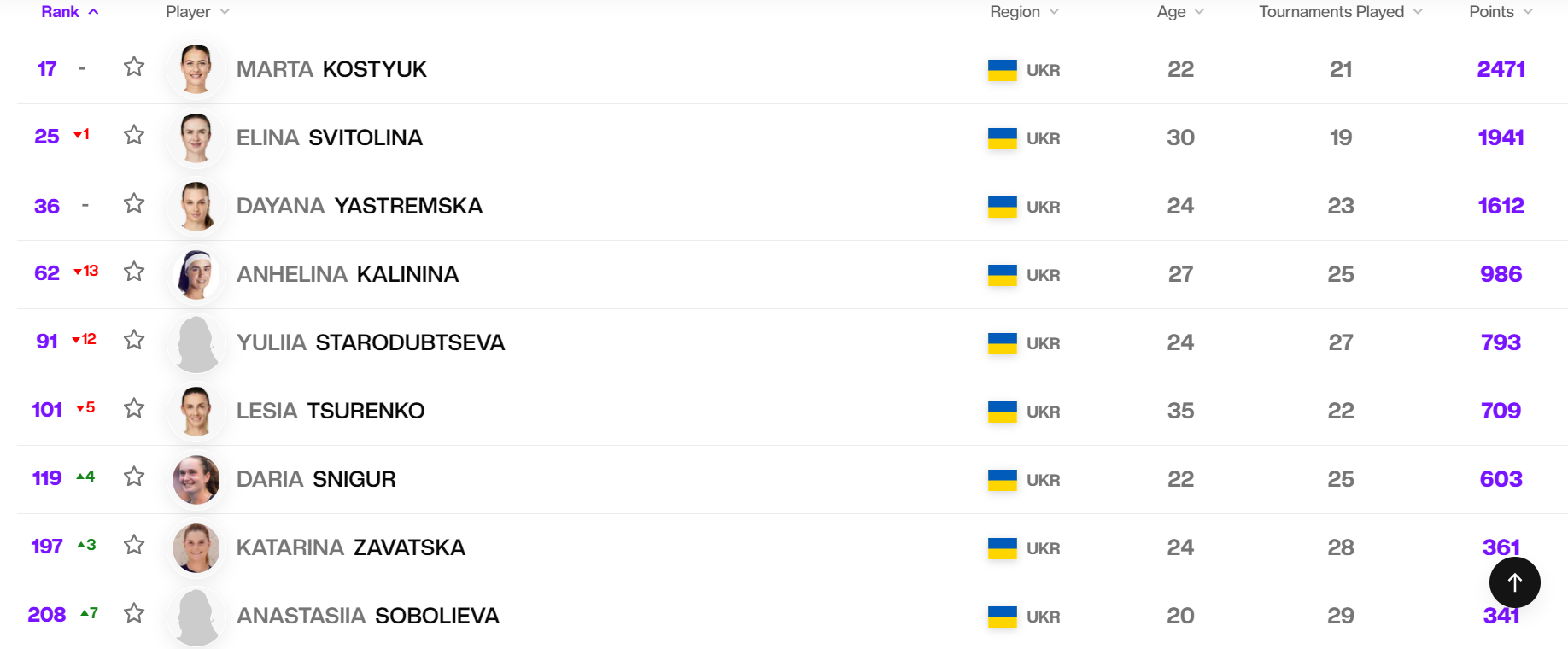The height and width of the screenshot is (649, 1568).
Task: Click the red rank-drop indicator beside rank 91
Action: pyautogui.click(x=84, y=340)
